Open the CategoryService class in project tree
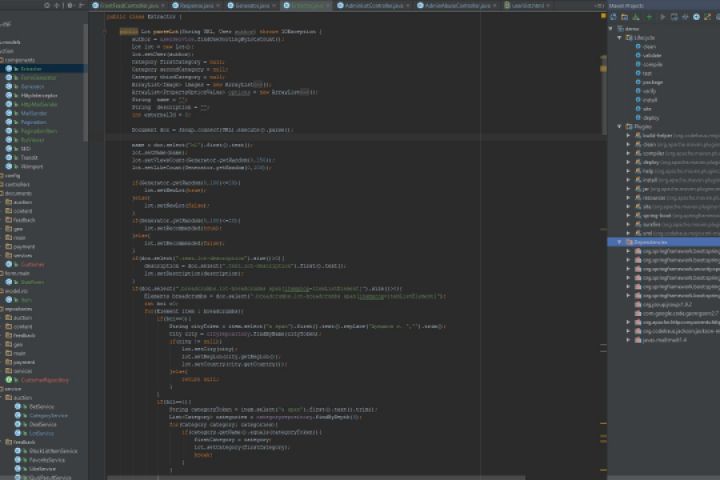The width and height of the screenshot is (720, 480). click(47, 415)
